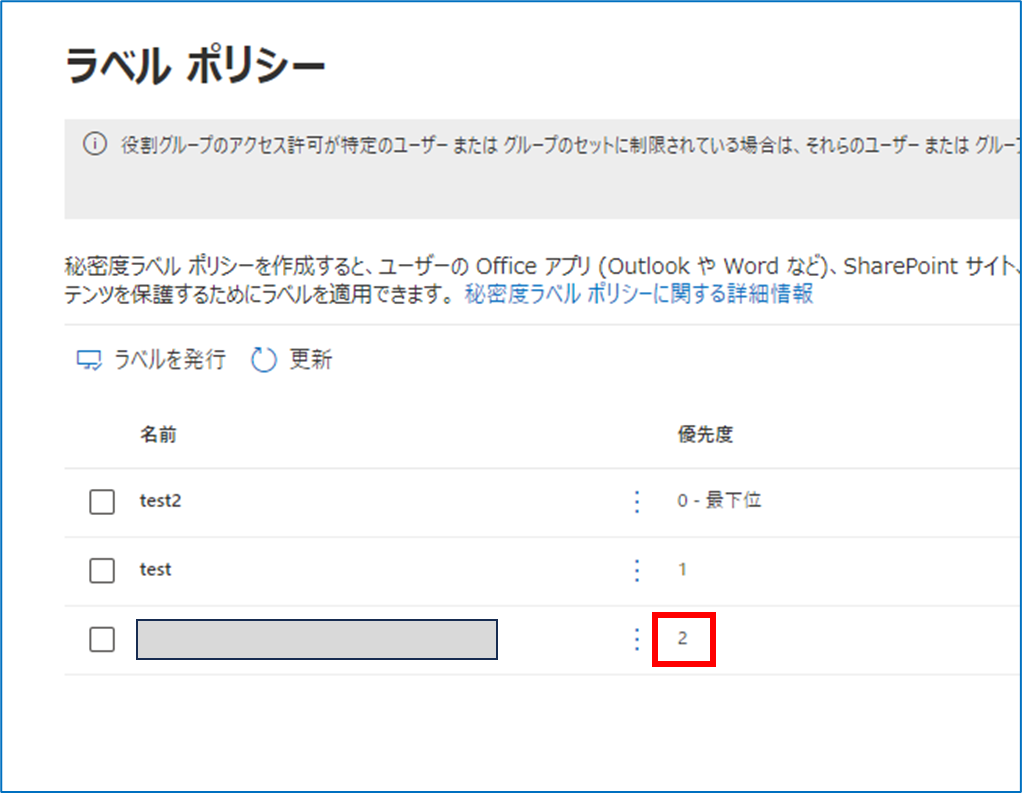The image size is (1022, 793).
Task: Open the more options dots for test2
Action: (x=637, y=502)
